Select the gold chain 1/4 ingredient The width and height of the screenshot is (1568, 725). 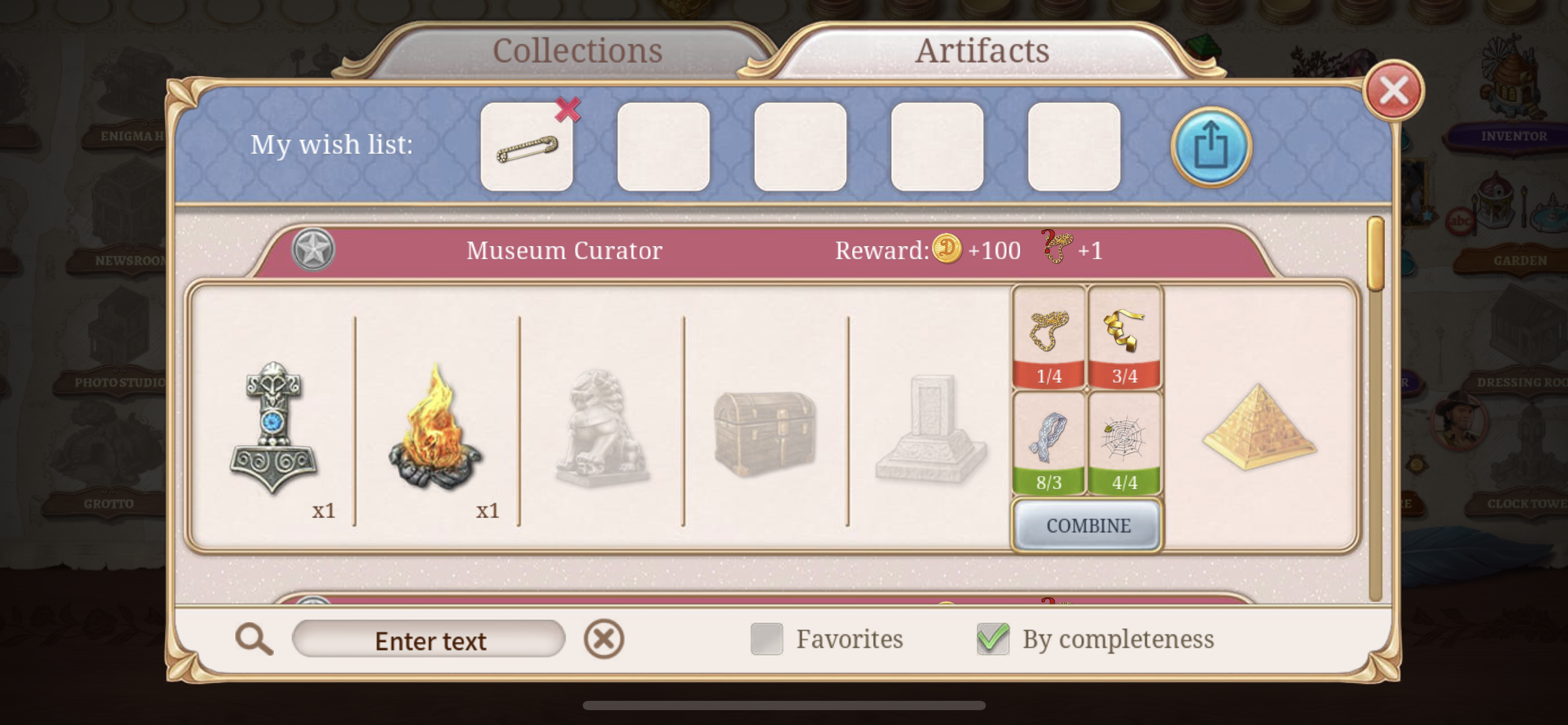click(x=1049, y=338)
